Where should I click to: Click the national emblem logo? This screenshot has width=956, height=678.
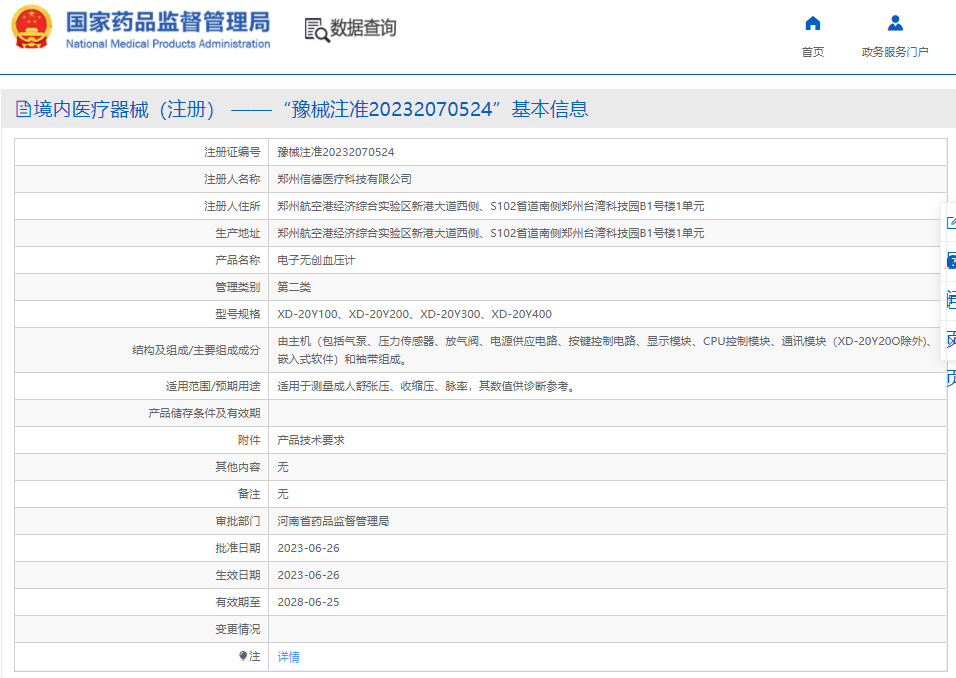tap(32, 27)
